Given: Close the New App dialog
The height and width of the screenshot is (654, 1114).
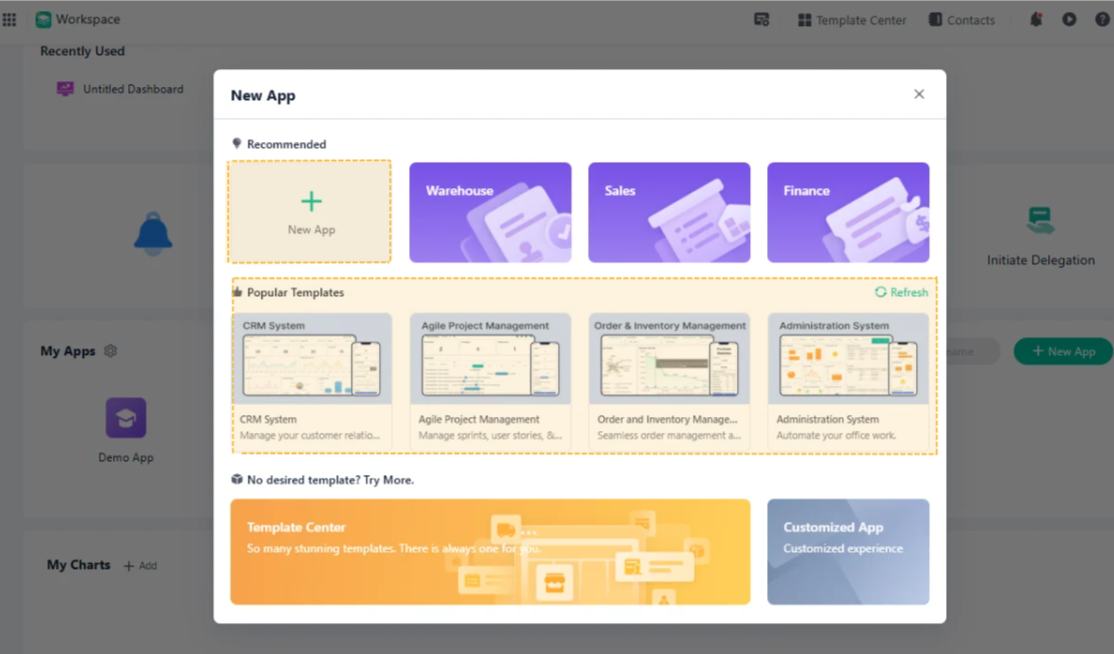Looking at the screenshot, I should tap(919, 94).
